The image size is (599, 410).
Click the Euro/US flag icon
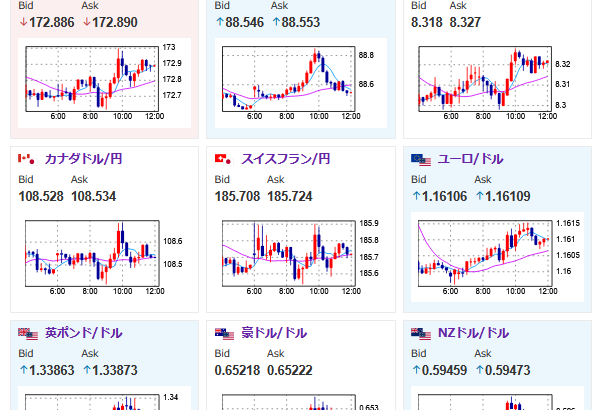click(421, 159)
